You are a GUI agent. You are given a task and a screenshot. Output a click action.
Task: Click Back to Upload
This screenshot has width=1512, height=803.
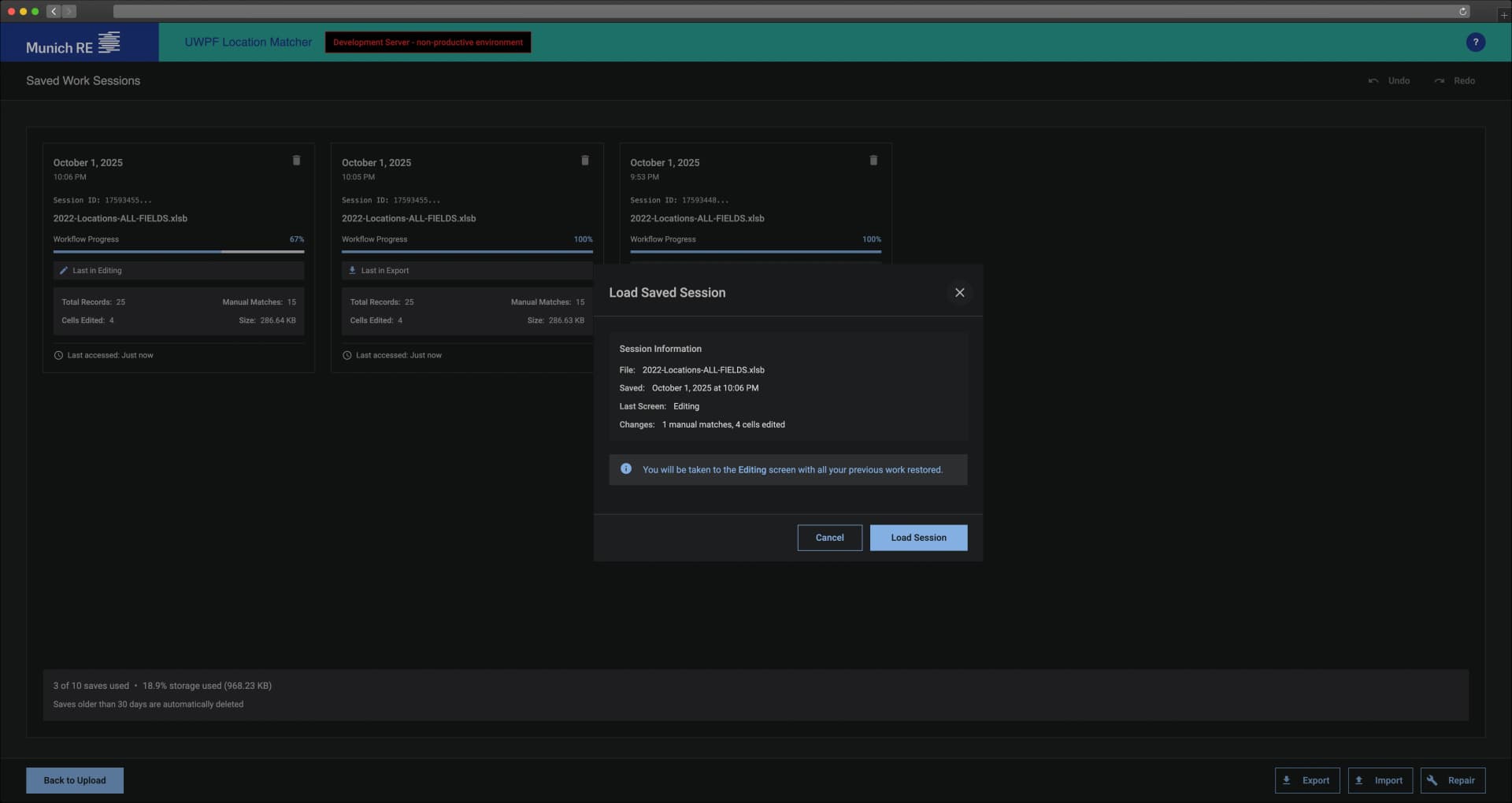[x=75, y=781]
